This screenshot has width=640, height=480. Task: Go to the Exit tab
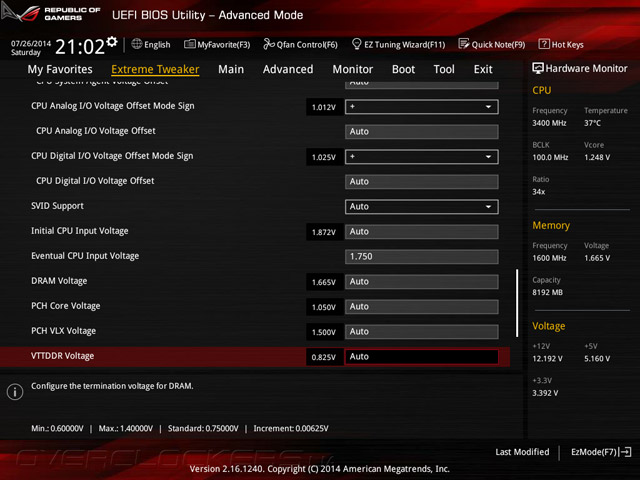(x=483, y=69)
